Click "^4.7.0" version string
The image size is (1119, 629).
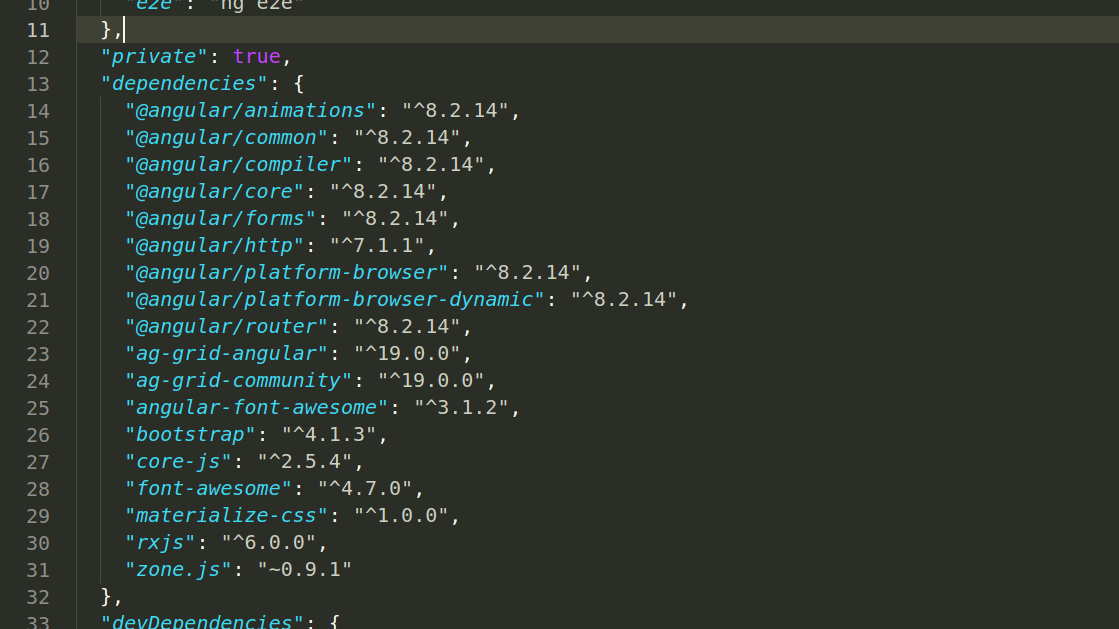click(x=365, y=488)
